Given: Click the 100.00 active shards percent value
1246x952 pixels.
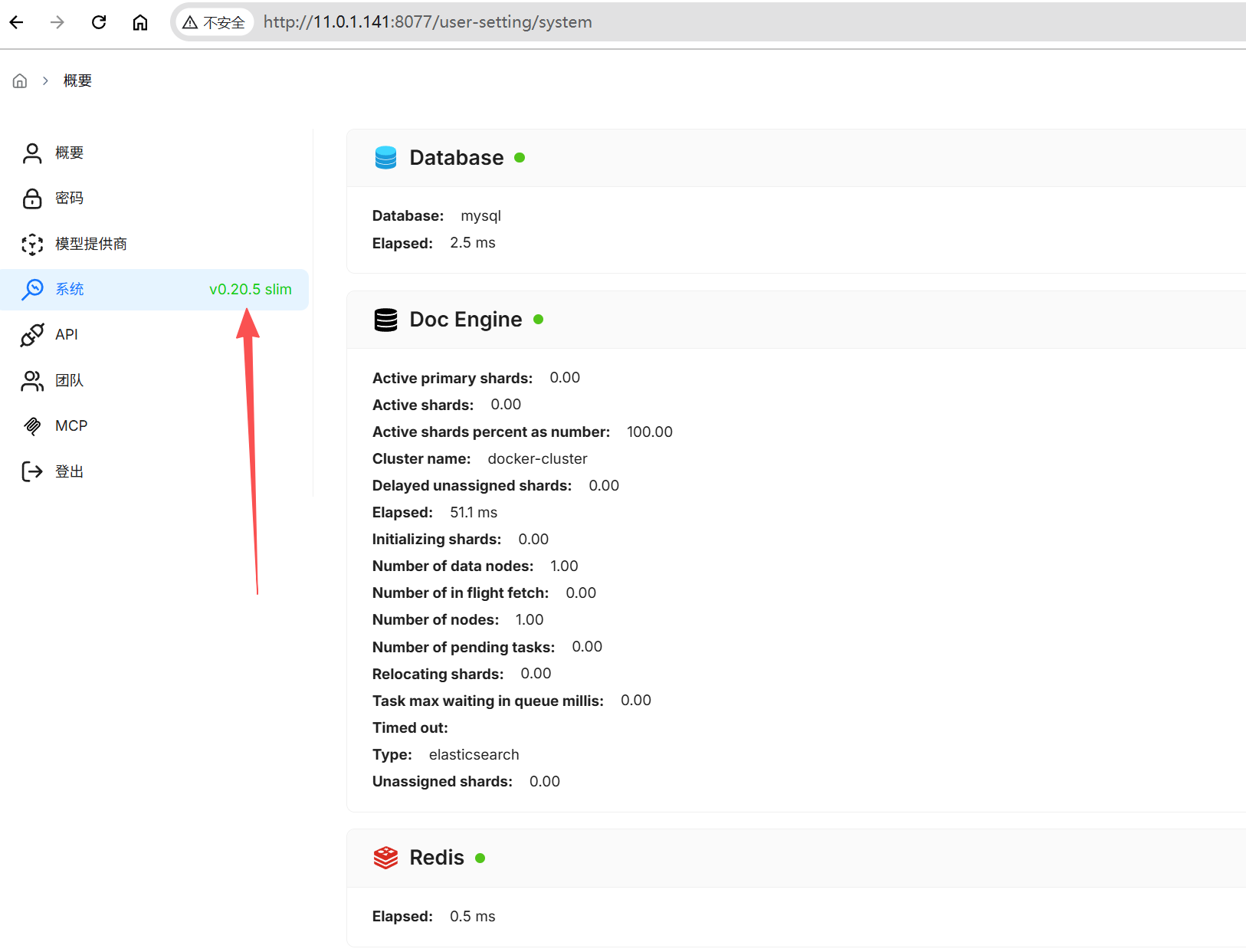Looking at the screenshot, I should click(x=650, y=432).
